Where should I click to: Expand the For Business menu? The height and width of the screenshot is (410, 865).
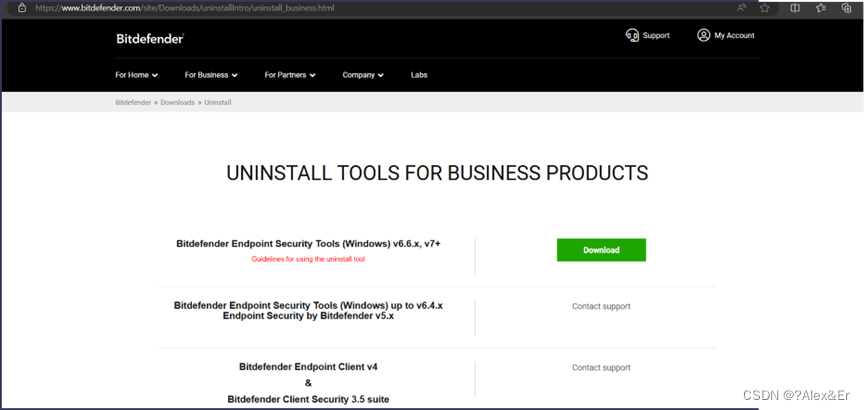(x=211, y=75)
